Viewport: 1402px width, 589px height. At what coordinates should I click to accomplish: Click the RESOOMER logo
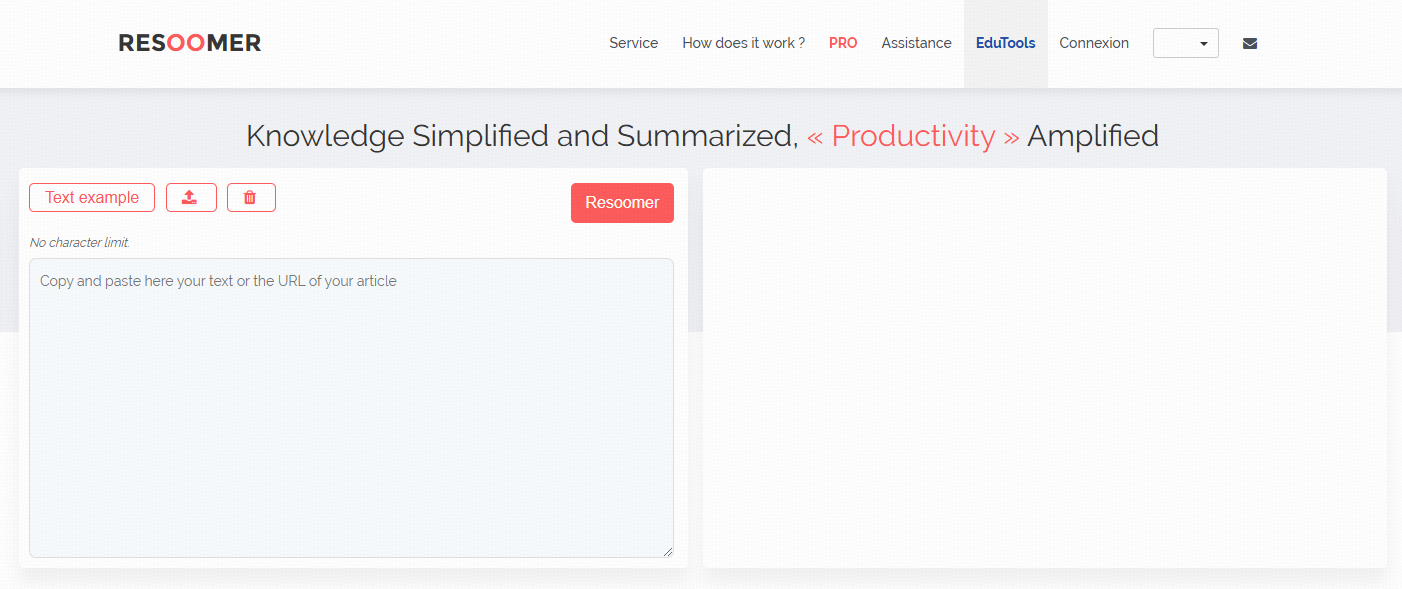(190, 43)
